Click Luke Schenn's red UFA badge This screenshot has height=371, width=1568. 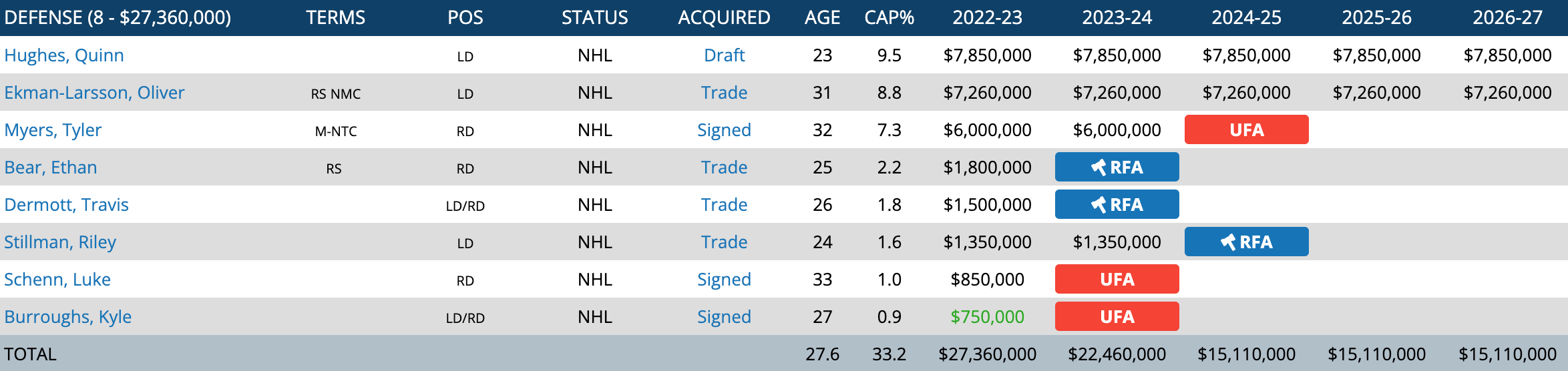coord(1117,280)
